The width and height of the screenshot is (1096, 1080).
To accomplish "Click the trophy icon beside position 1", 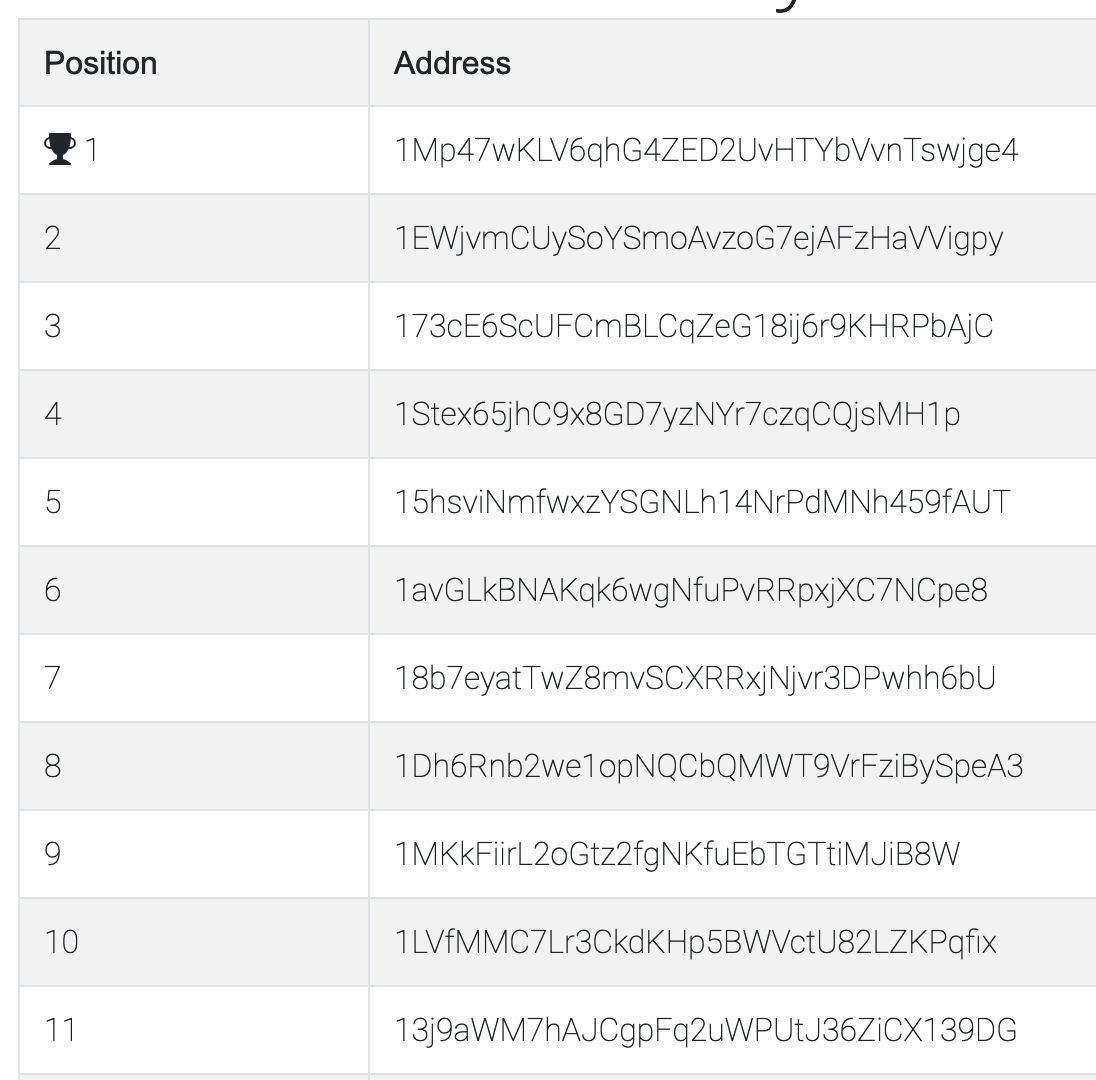I will pos(59,149).
